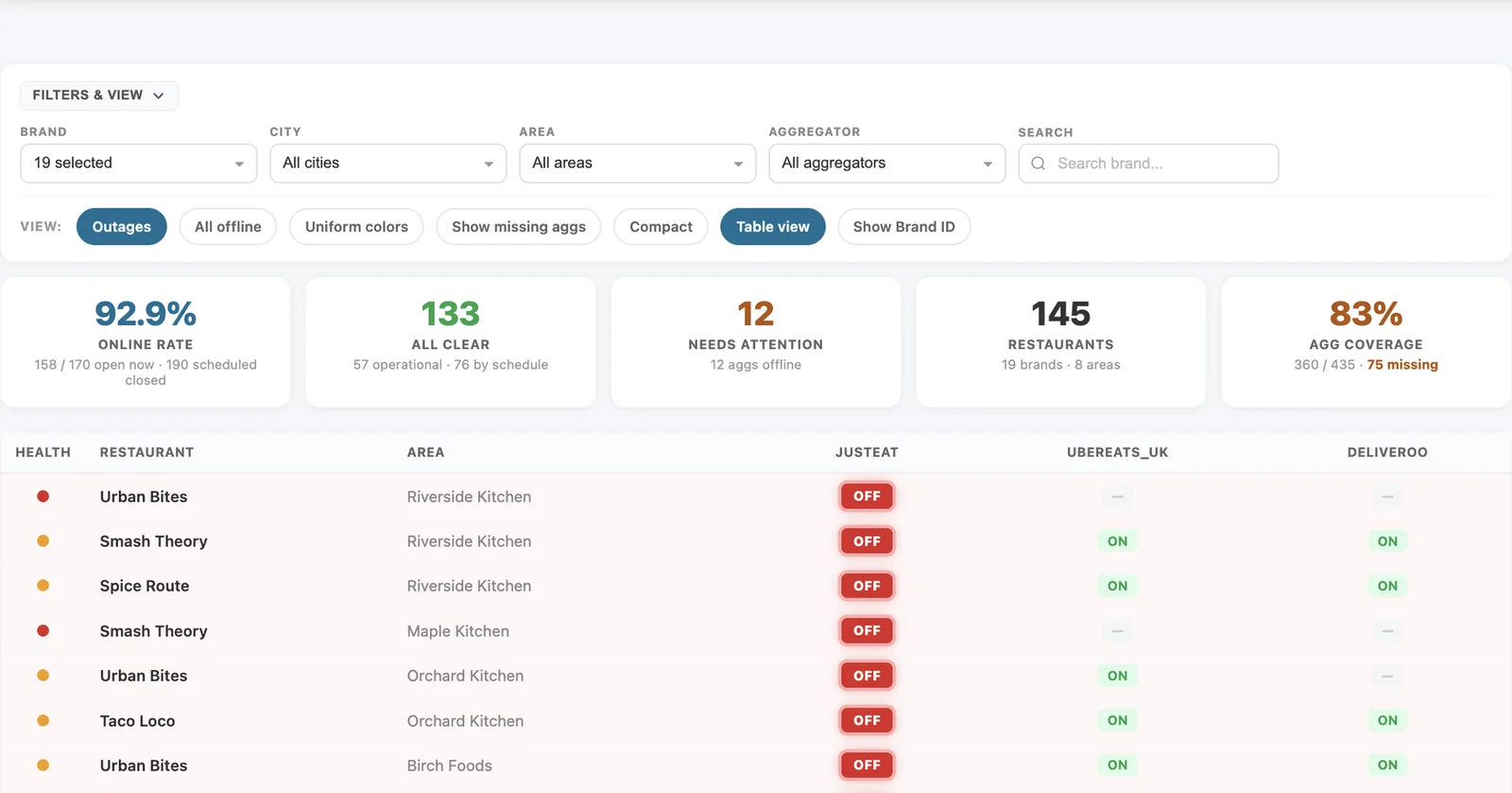
Task: Open the Area dropdown showing All areas
Action: click(638, 164)
